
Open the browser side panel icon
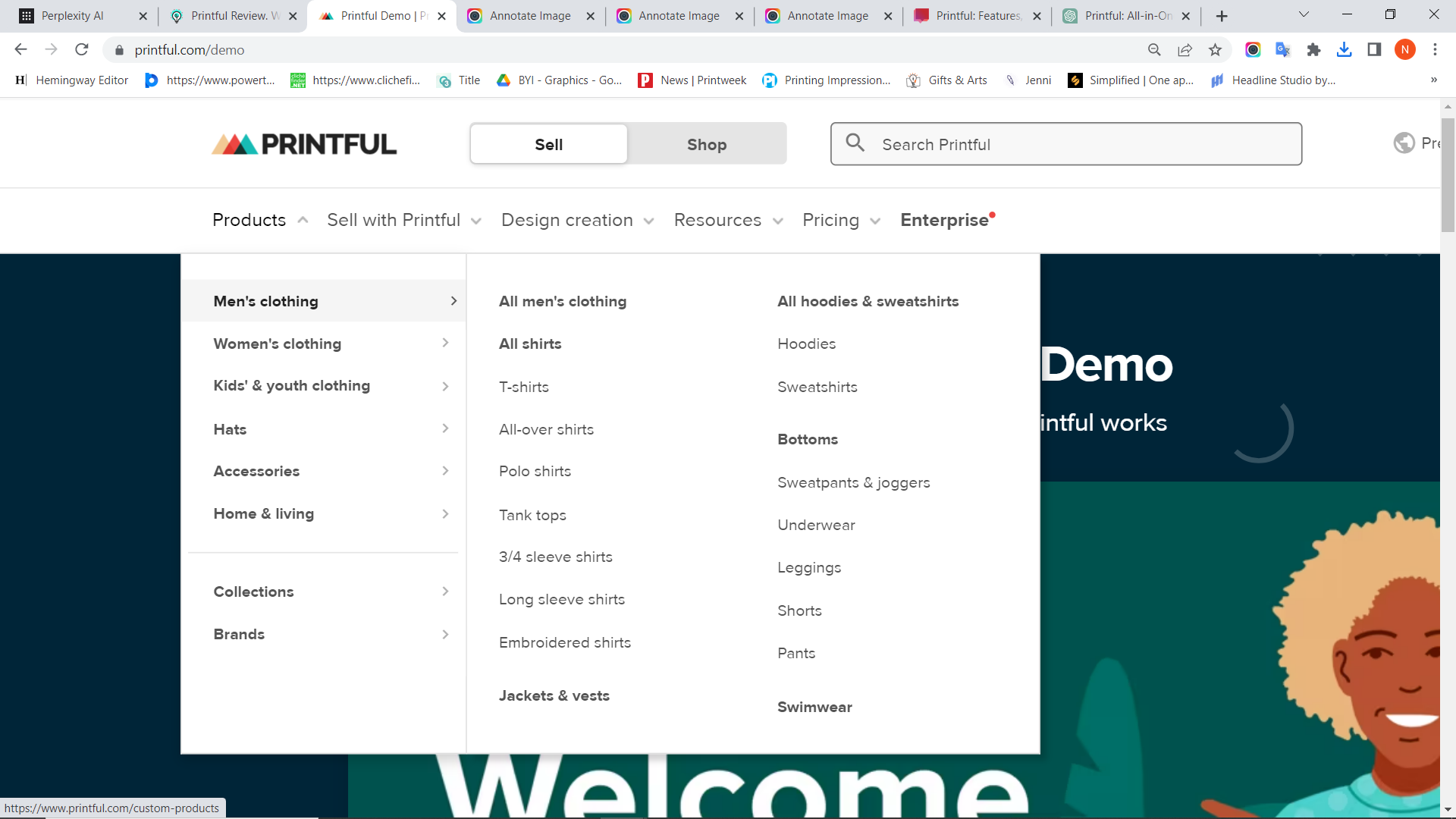(1374, 50)
